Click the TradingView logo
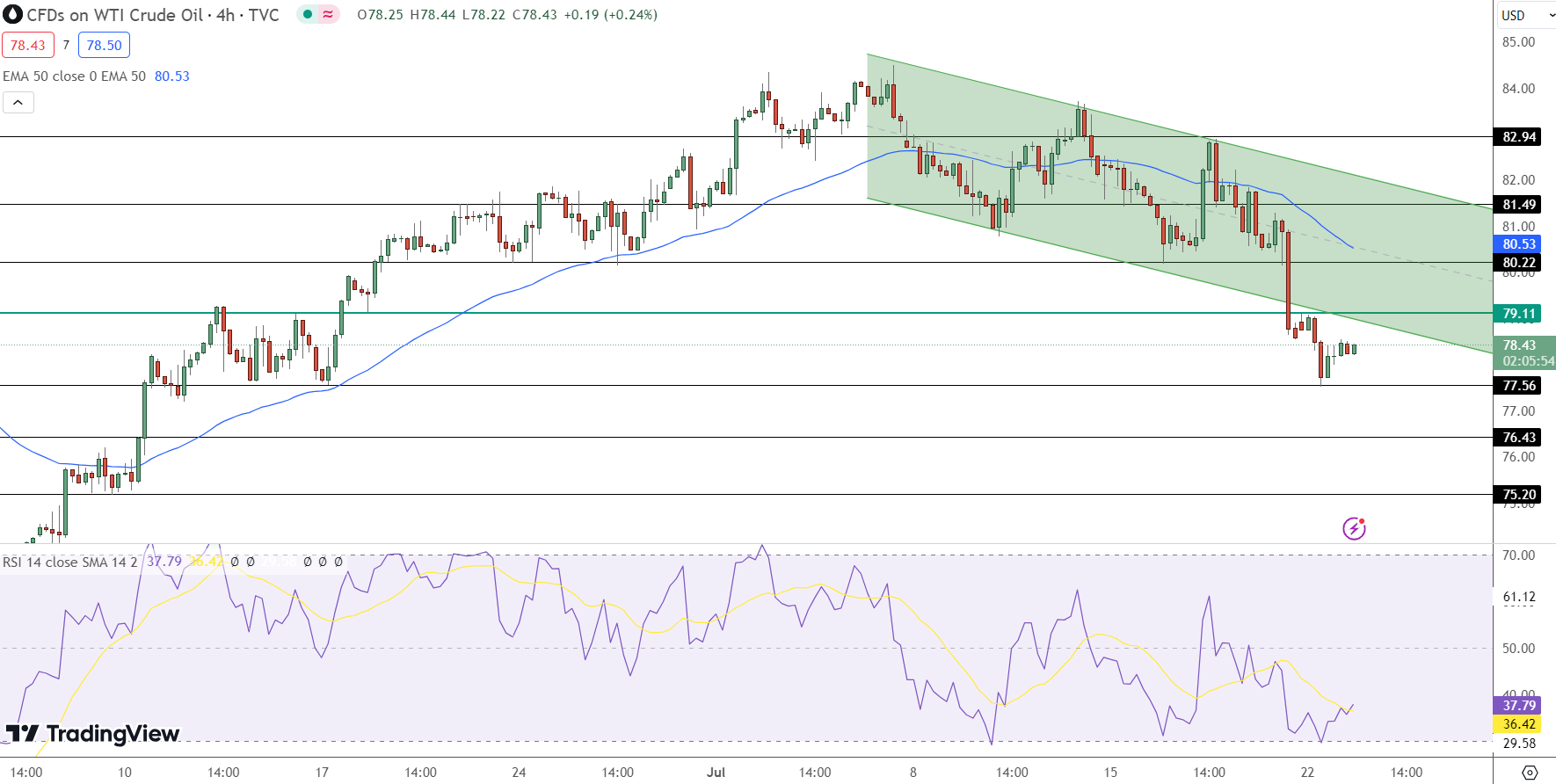The height and width of the screenshot is (784, 1556). (92, 734)
